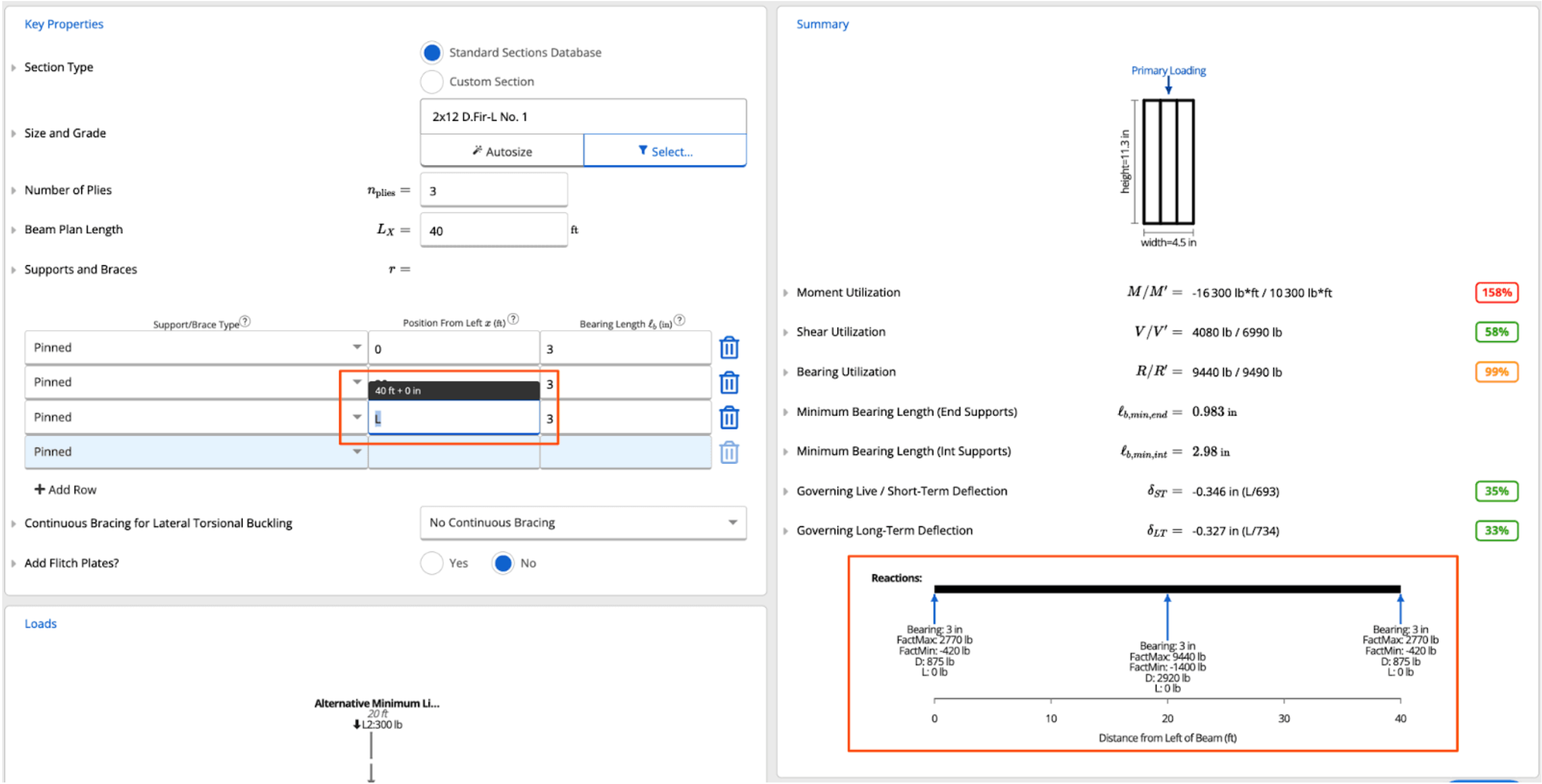
Task: Click third row bearing length field
Action: coord(626,418)
